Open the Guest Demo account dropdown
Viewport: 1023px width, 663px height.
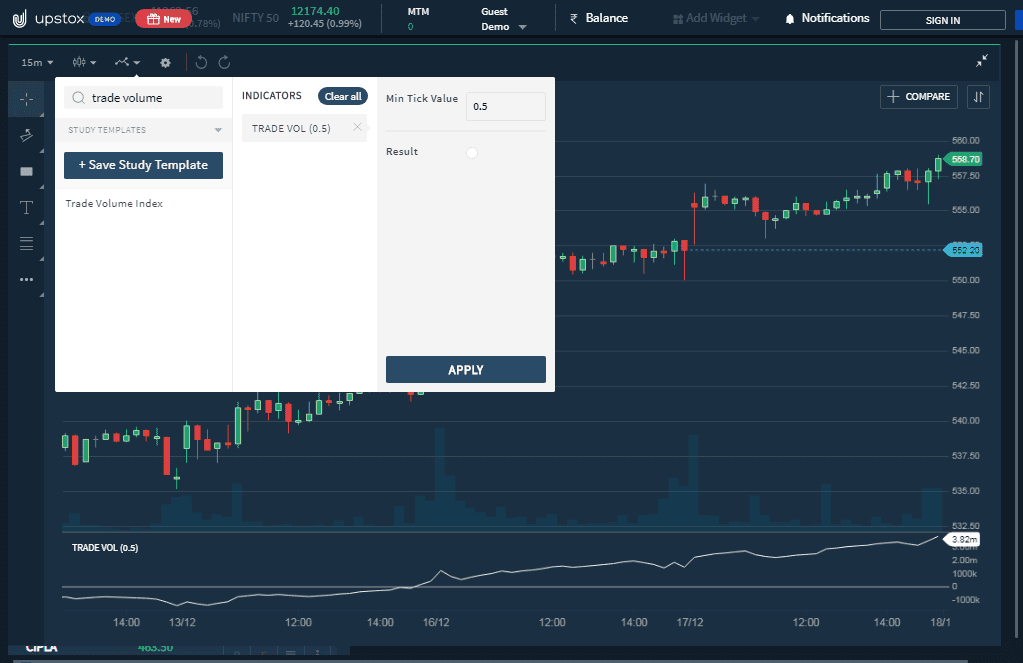coord(503,19)
